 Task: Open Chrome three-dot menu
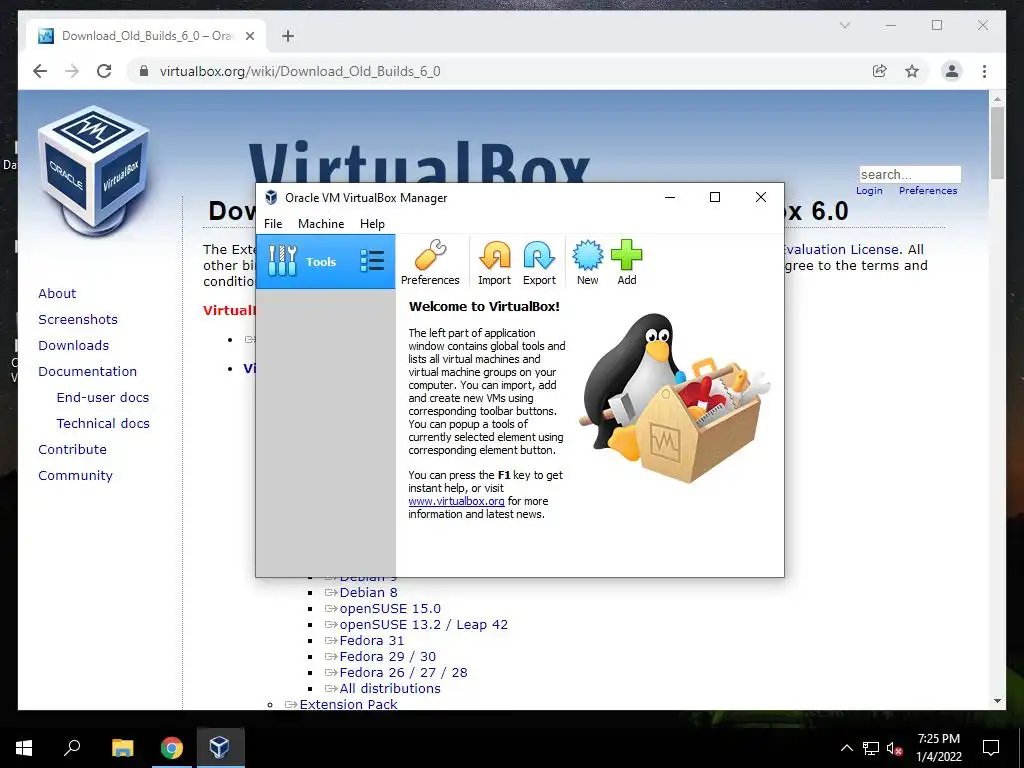(984, 71)
